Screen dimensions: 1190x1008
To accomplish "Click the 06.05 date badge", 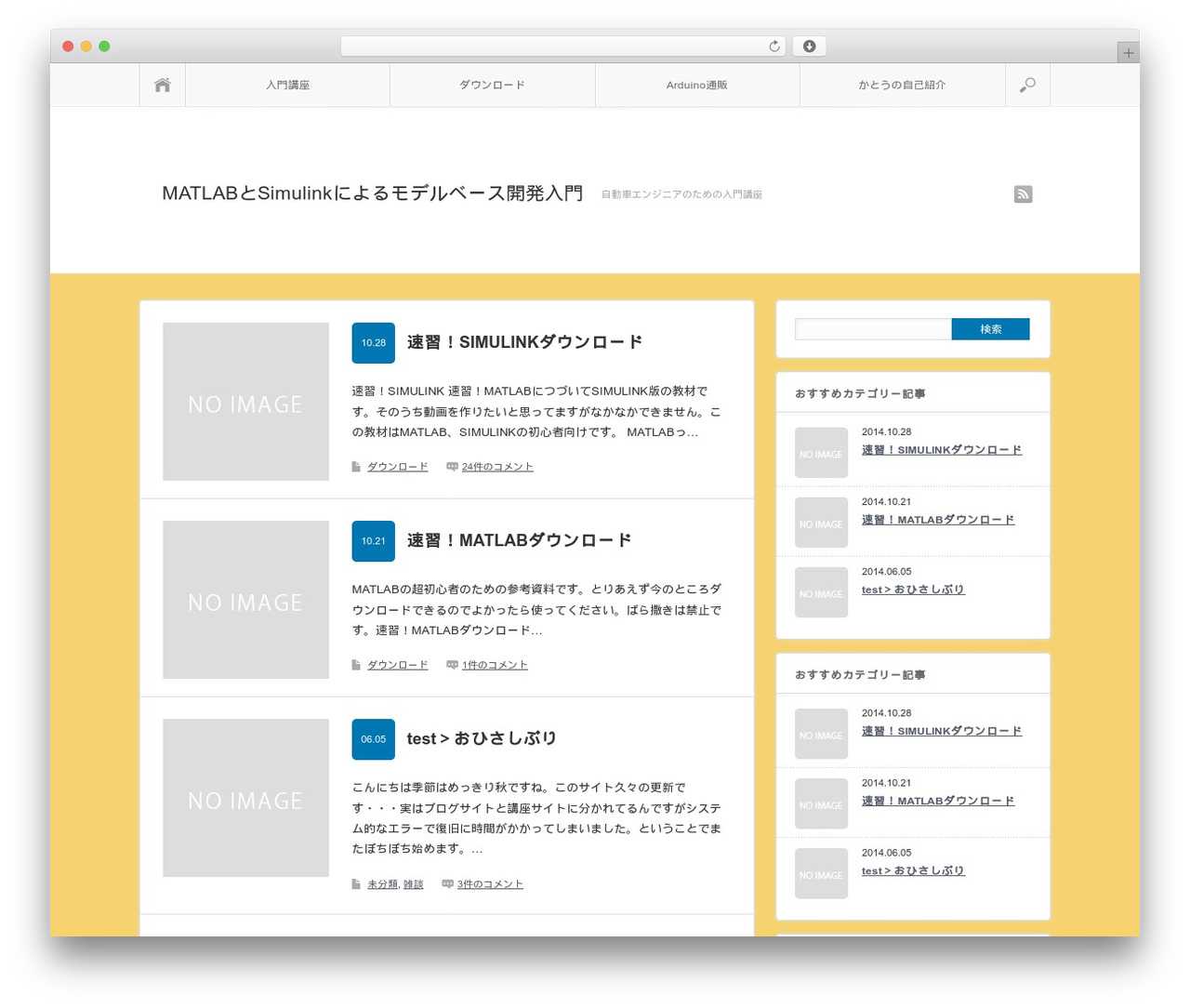I will (373, 739).
